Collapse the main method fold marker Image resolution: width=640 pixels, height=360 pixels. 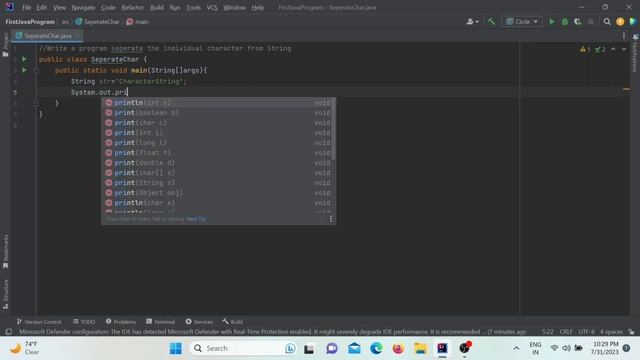[x=36, y=70]
